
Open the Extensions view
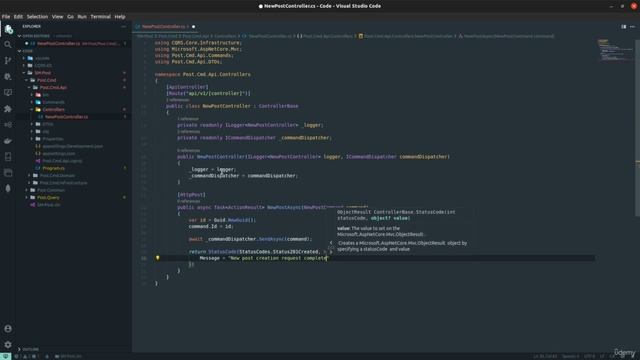(x=8, y=109)
